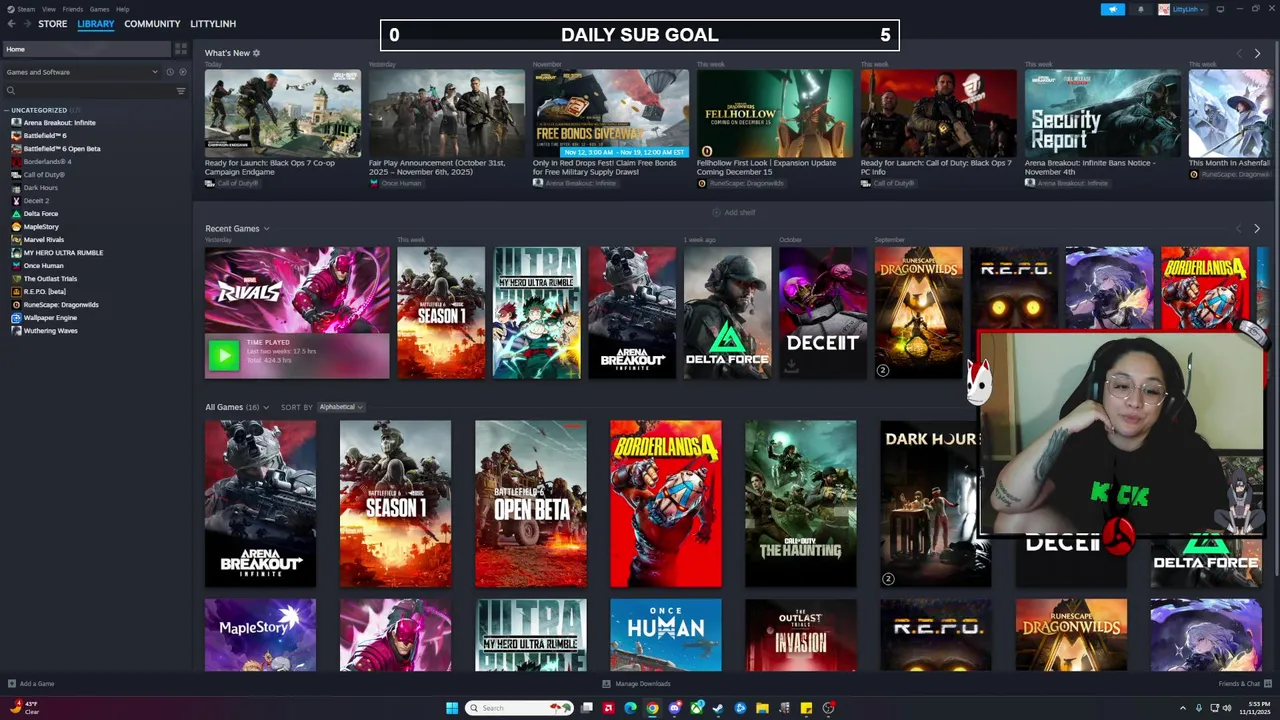The image size is (1280, 720).
Task: Select the LIBRARY tab
Action: 96,24
